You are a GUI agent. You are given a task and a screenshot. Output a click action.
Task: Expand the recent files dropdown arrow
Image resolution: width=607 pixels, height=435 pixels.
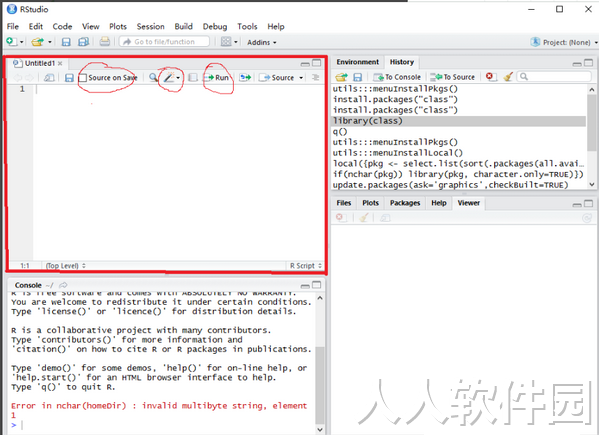click(x=50, y=42)
